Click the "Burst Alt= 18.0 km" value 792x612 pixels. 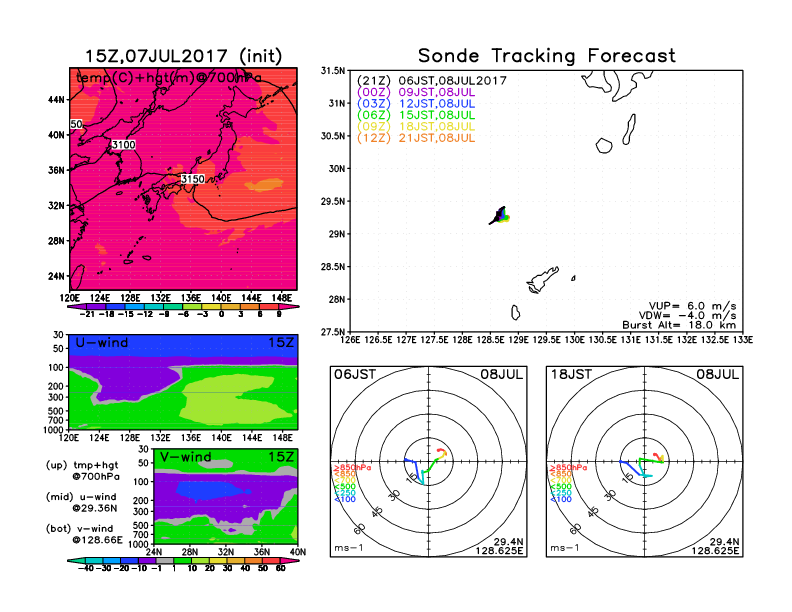[x=679, y=325]
